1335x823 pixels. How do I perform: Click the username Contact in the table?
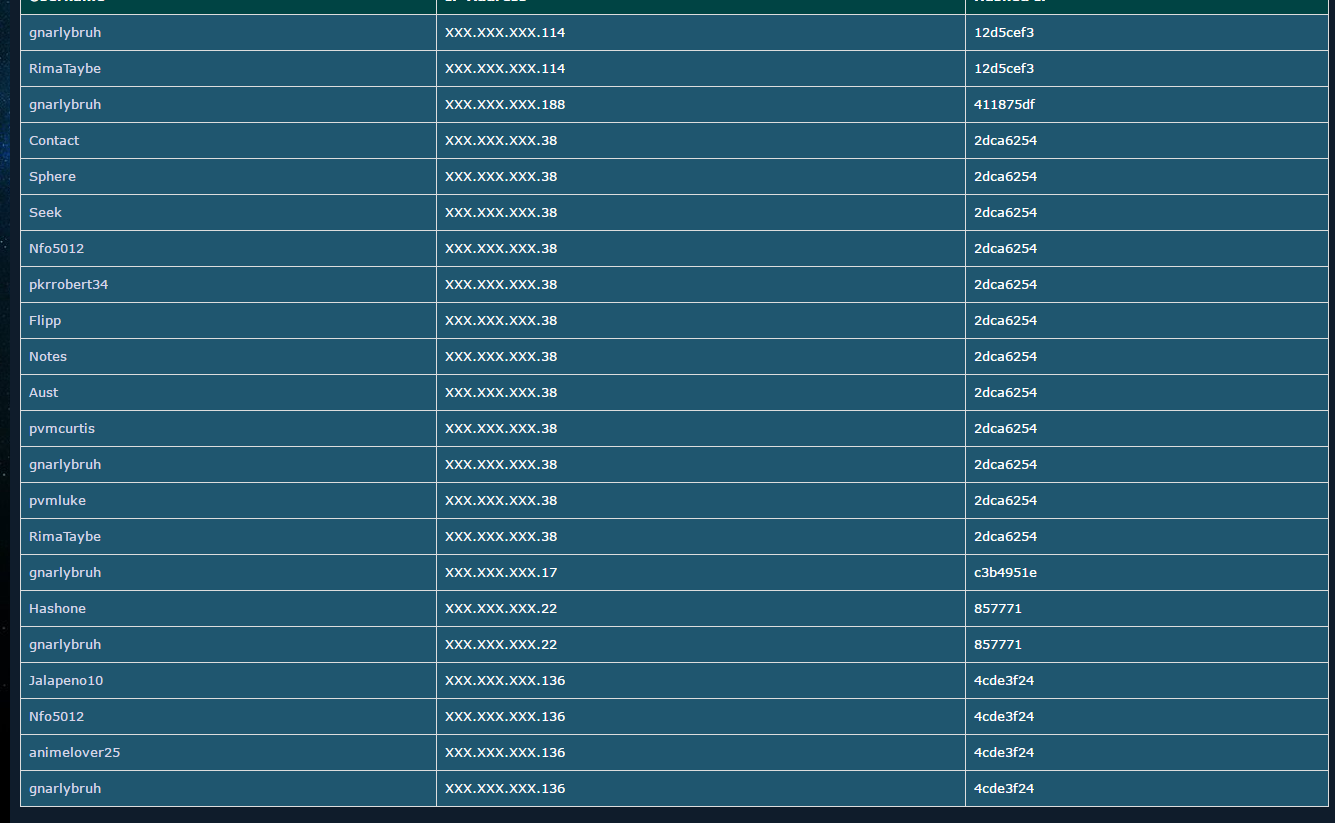pyautogui.click(x=54, y=141)
